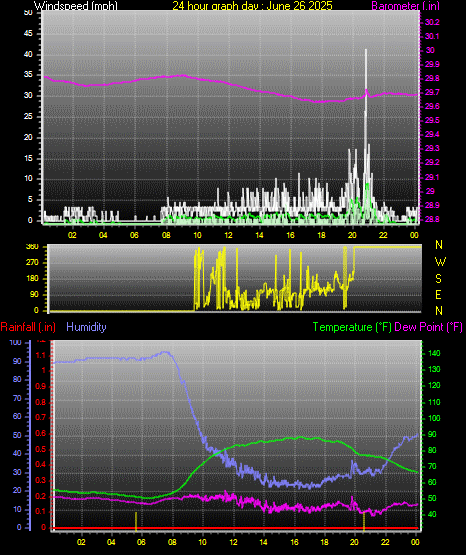The height and width of the screenshot is (555, 466).
Task: Click the "29.6" barometer axis value
Action: tap(432, 106)
